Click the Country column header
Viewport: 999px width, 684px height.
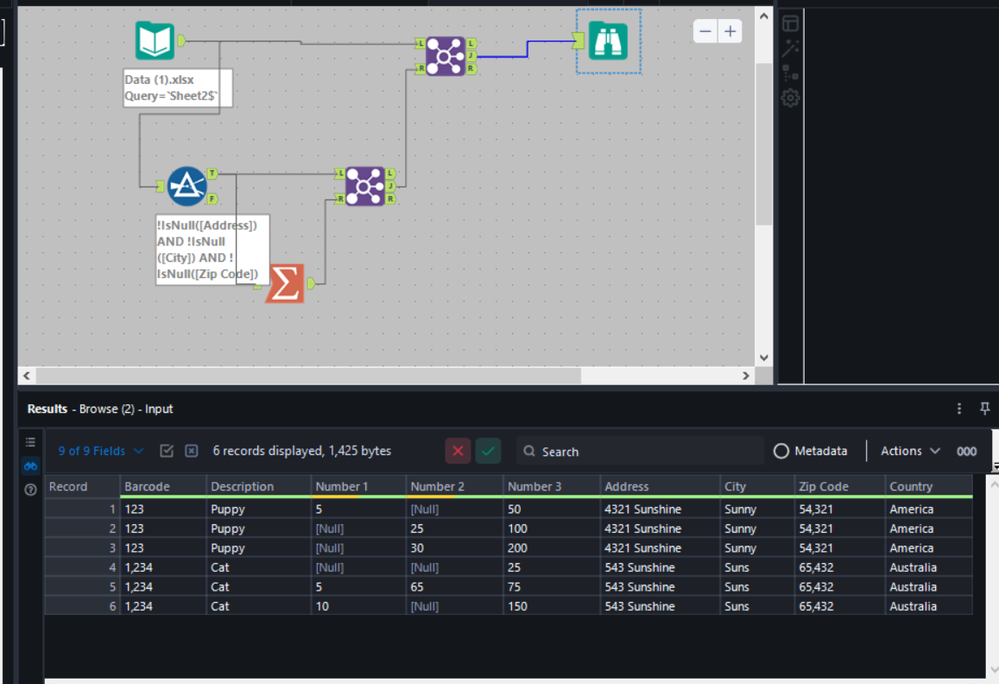click(929, 487)
